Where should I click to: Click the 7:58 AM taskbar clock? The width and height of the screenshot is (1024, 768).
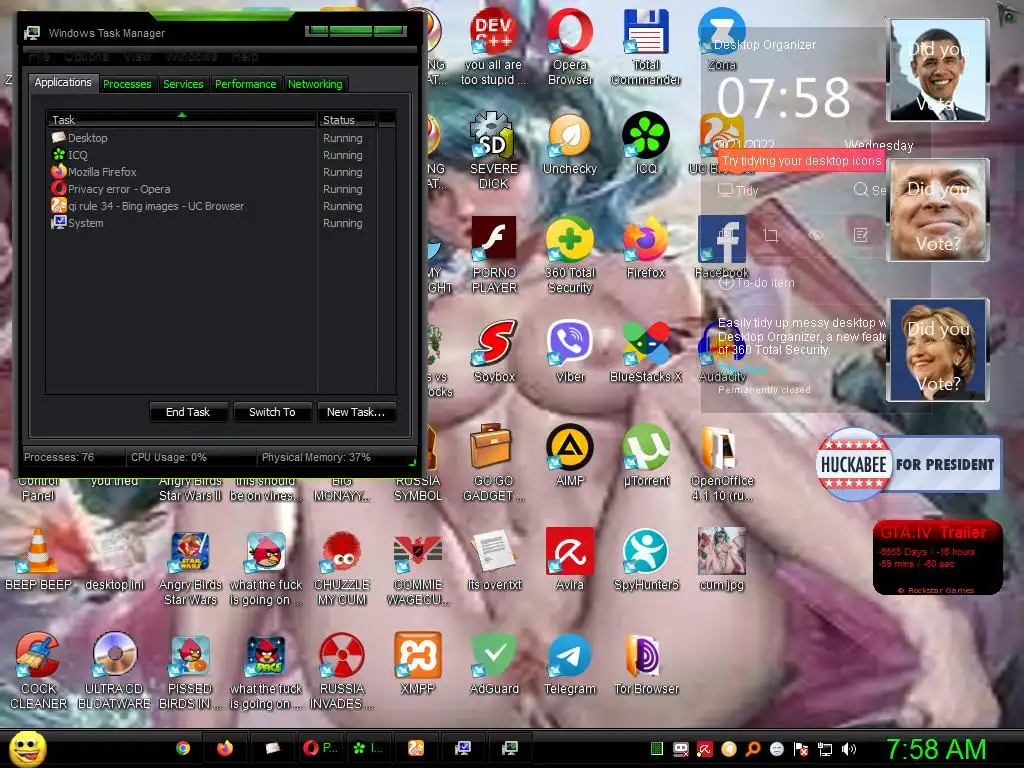point(935,749)
